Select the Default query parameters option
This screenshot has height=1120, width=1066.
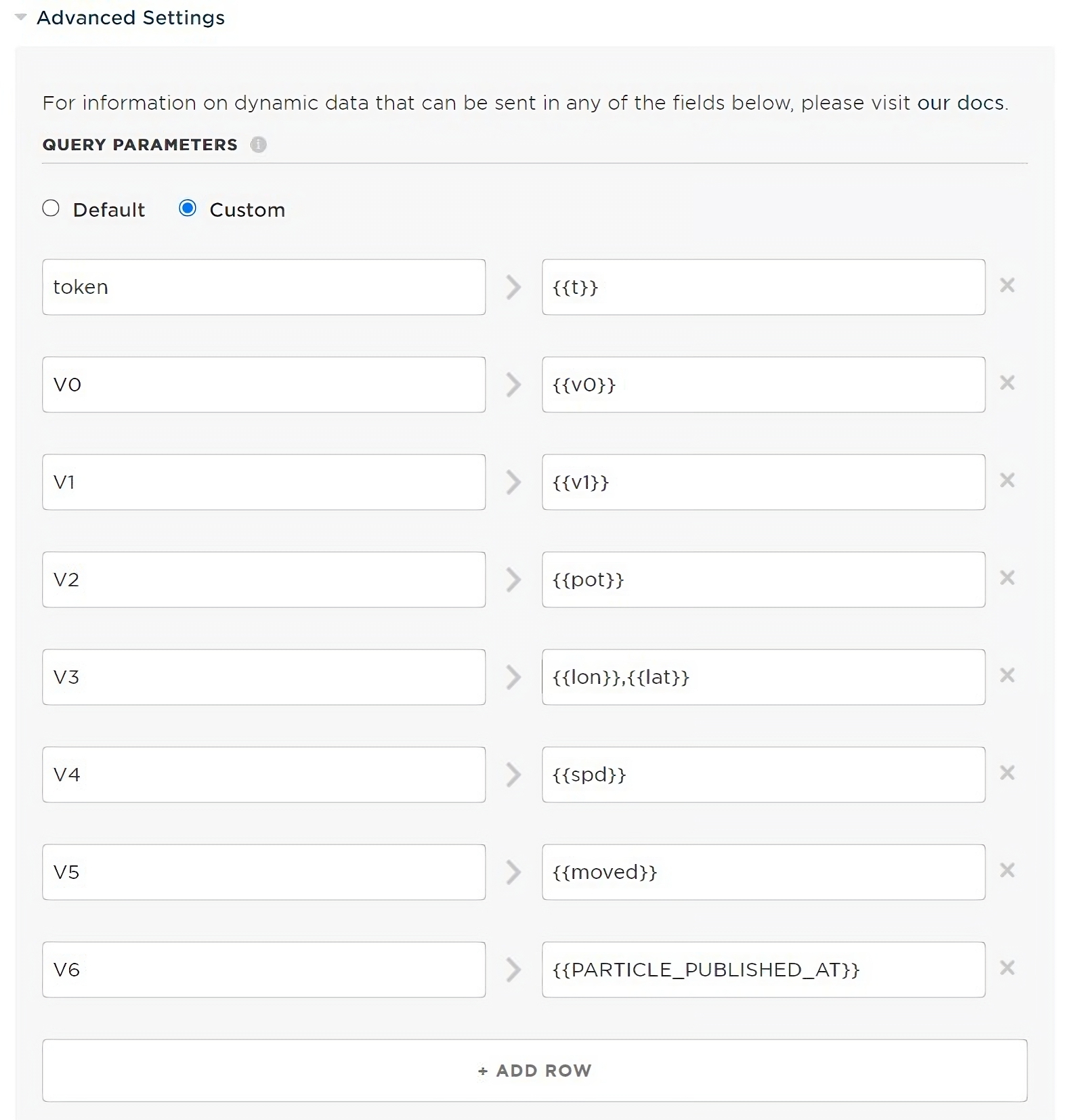[x=51, y=209]
